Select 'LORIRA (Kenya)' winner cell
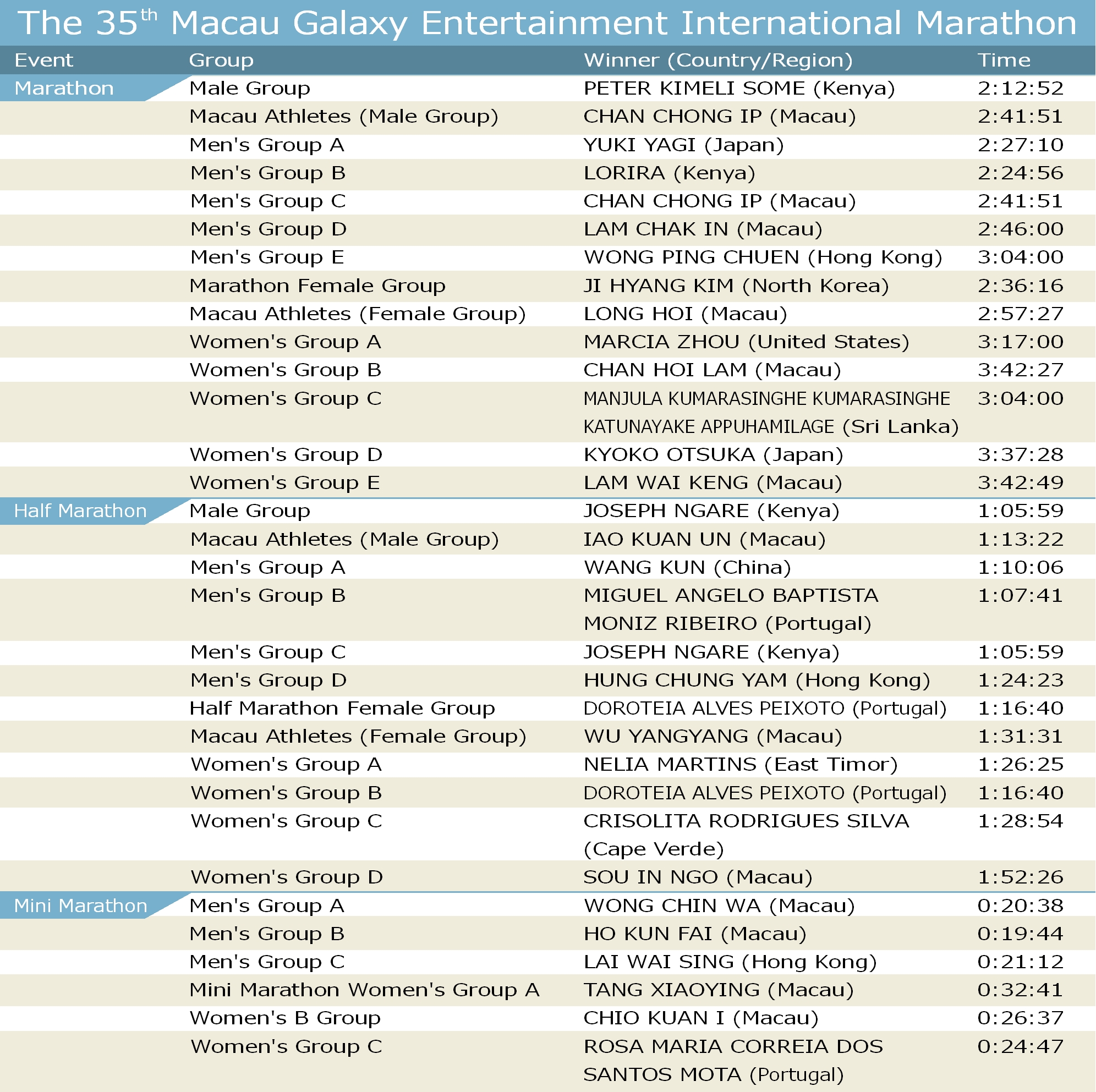The image size is (1096, 1092). pyautogui.click(x=670, y=173)
